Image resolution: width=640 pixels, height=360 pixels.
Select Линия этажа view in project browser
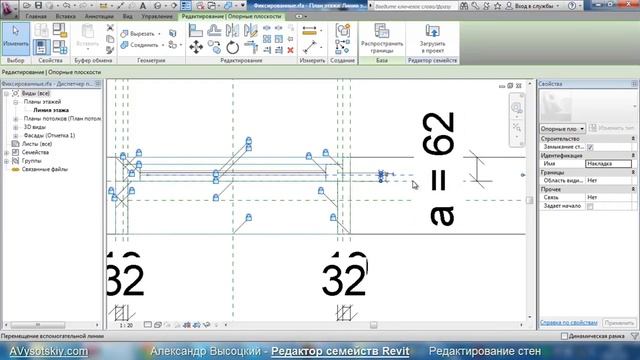tap(51, 110)
